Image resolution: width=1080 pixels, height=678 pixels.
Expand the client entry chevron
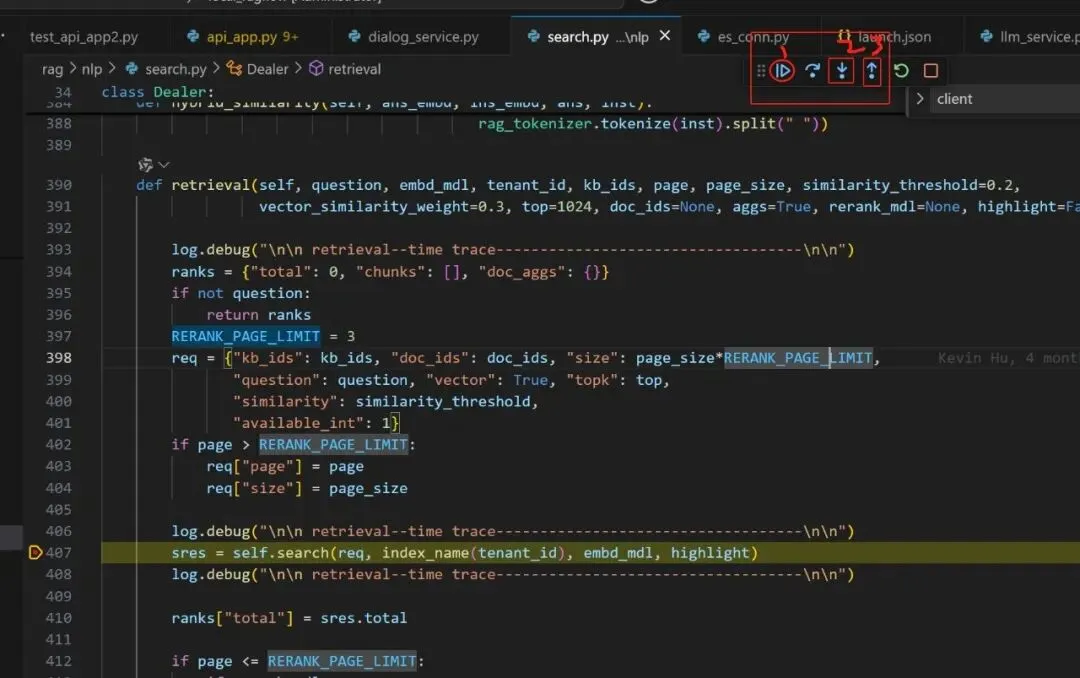920,99
